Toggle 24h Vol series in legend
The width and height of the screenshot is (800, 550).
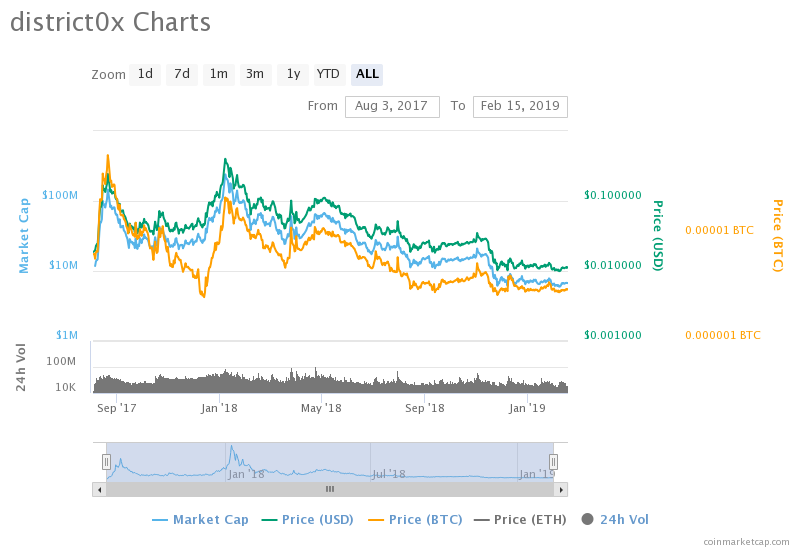click(615, 520)
